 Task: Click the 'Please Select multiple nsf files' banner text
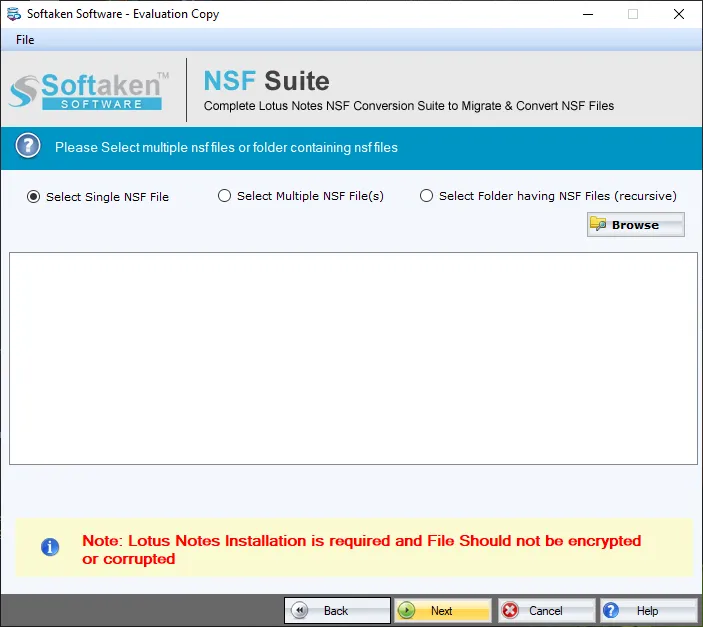pyautogui.click(x=226, y=148)
